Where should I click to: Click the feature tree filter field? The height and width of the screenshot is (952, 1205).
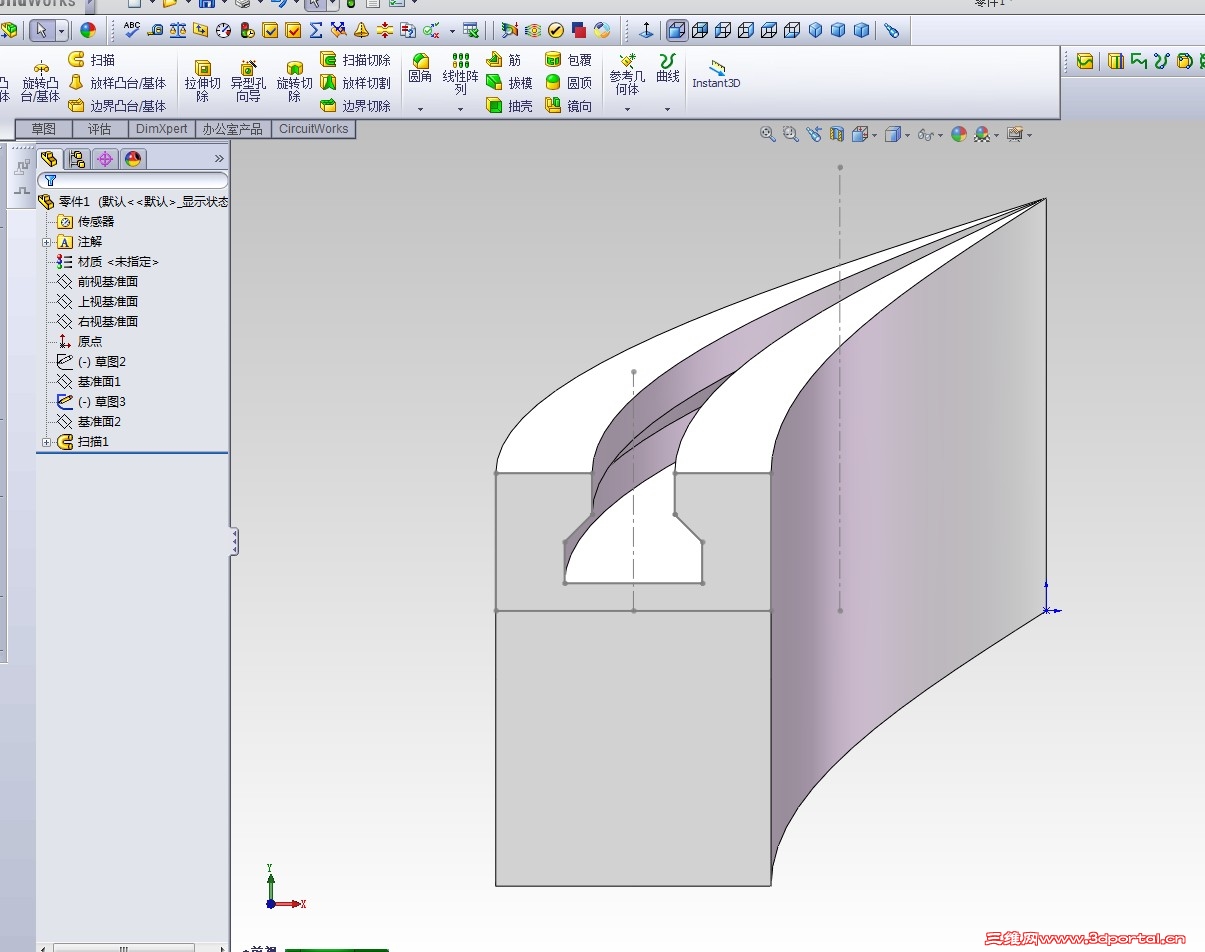pyautogui.click(x=133, y=181)
